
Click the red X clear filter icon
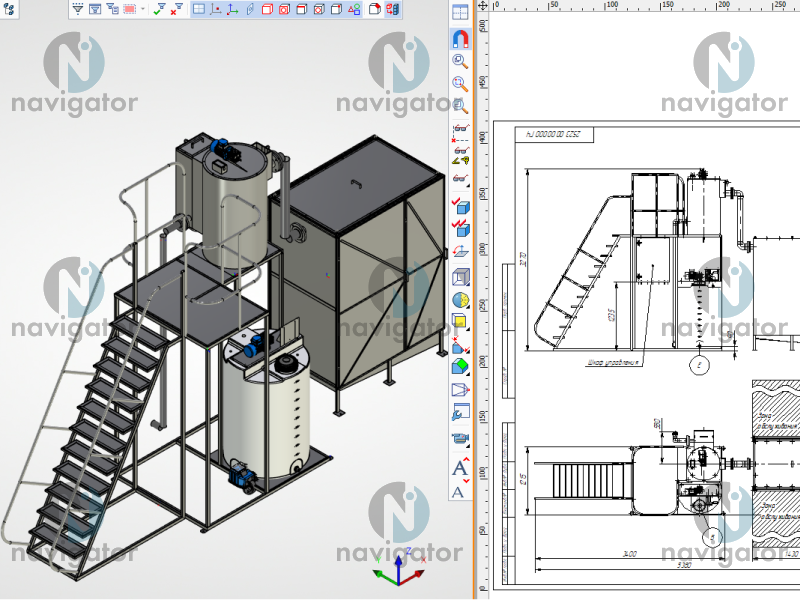(176, 9)
